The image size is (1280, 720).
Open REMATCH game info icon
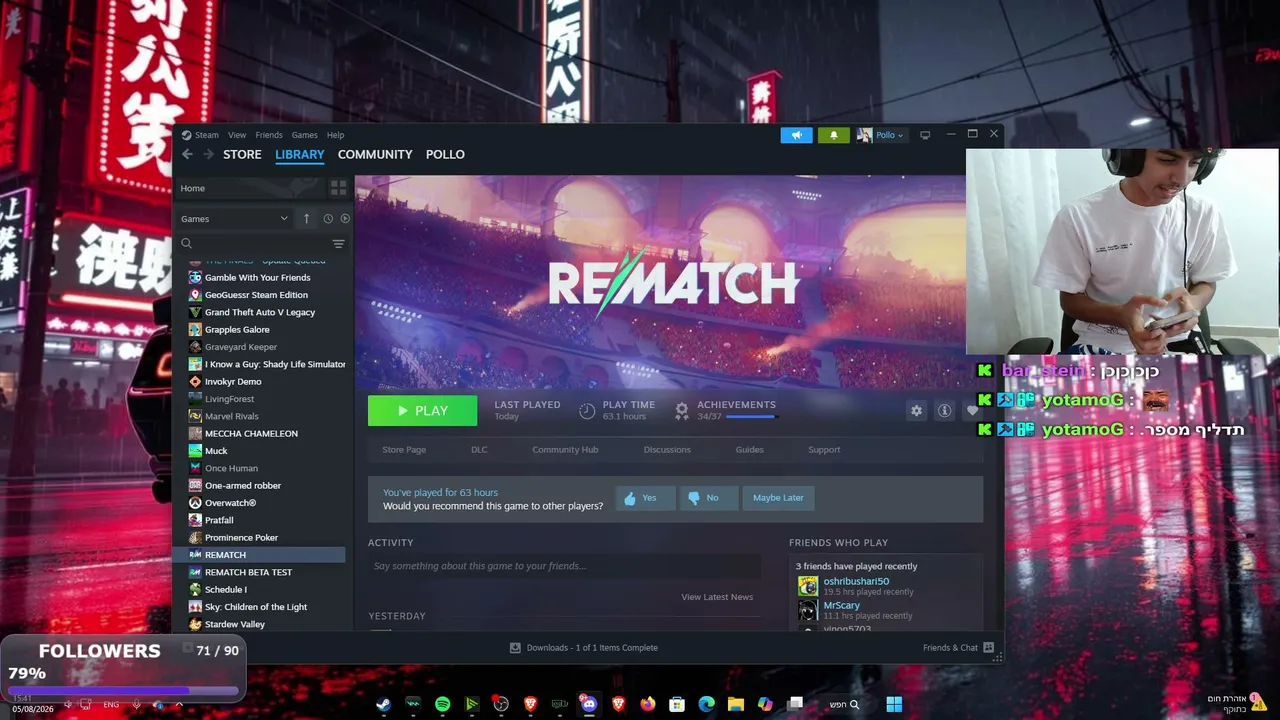point(944,411)
